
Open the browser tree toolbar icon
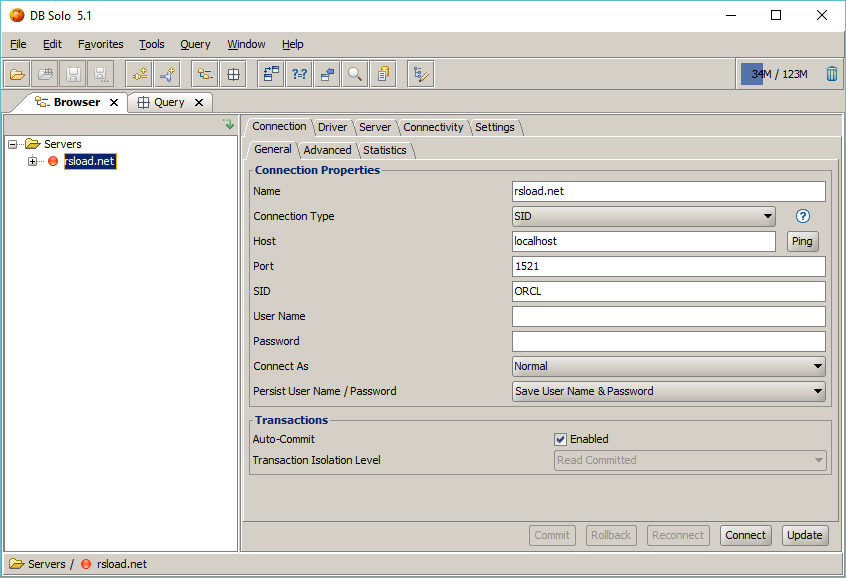pos(205,74)
